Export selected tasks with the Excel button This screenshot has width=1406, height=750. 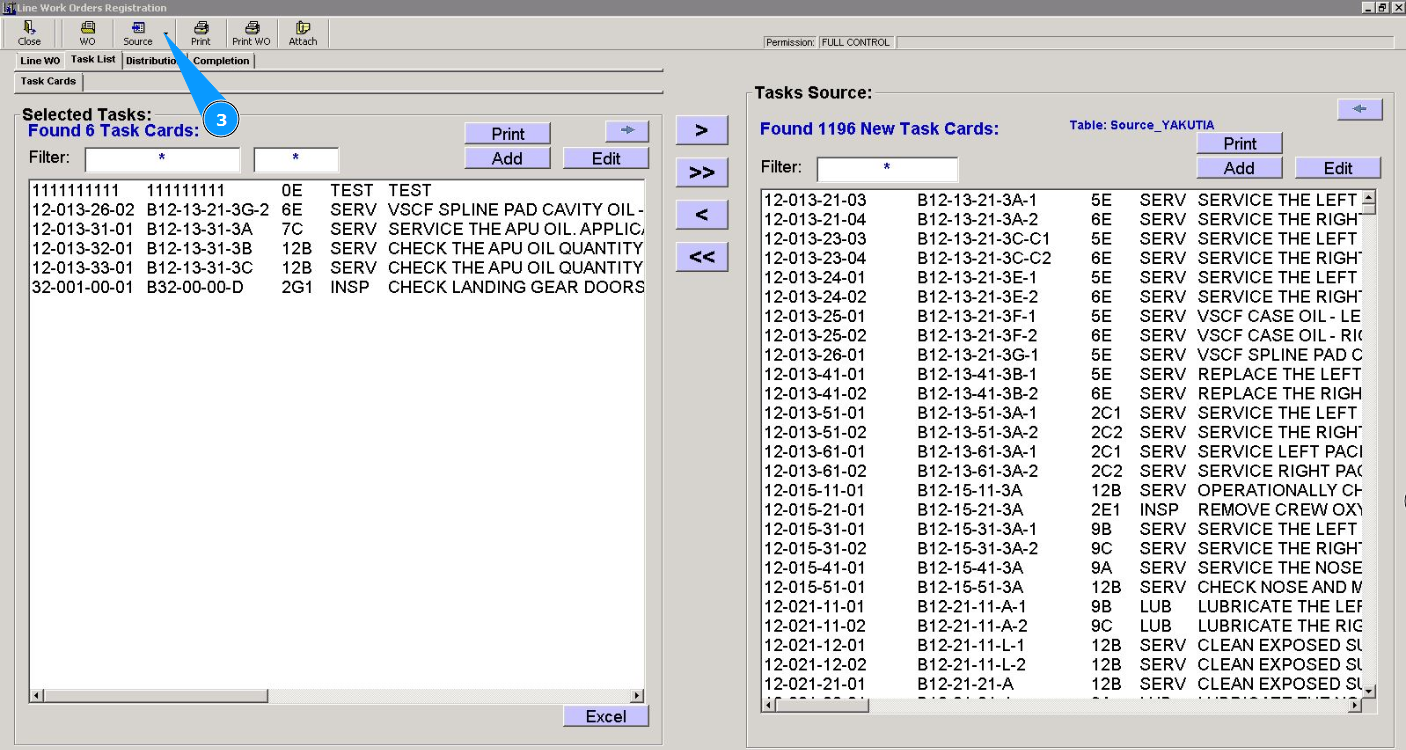pyautogui.click(x=606, y=716)
